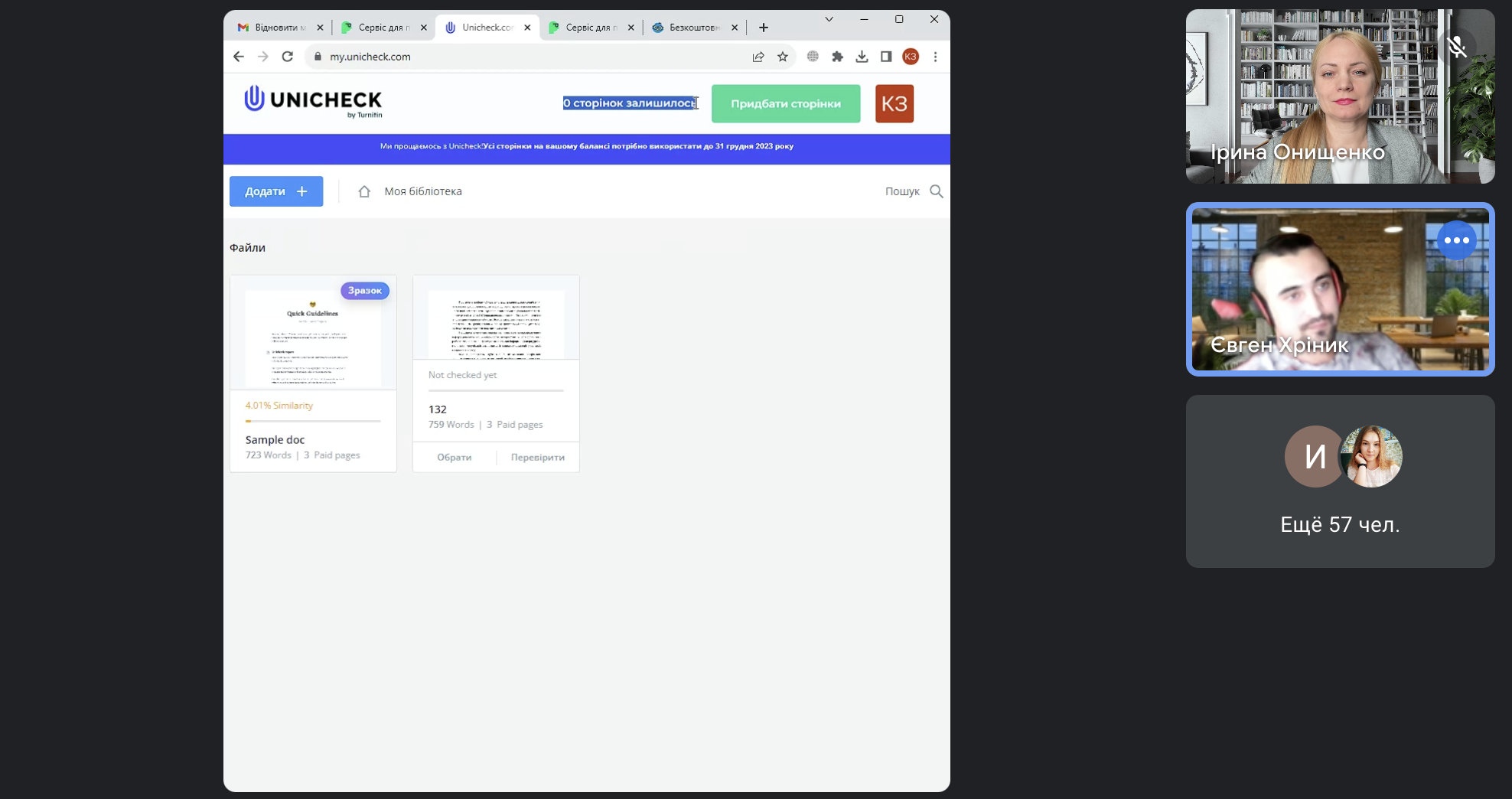Expand the tab search chevron
This screenshot has height=799, width=1512.
pos(829,19)
